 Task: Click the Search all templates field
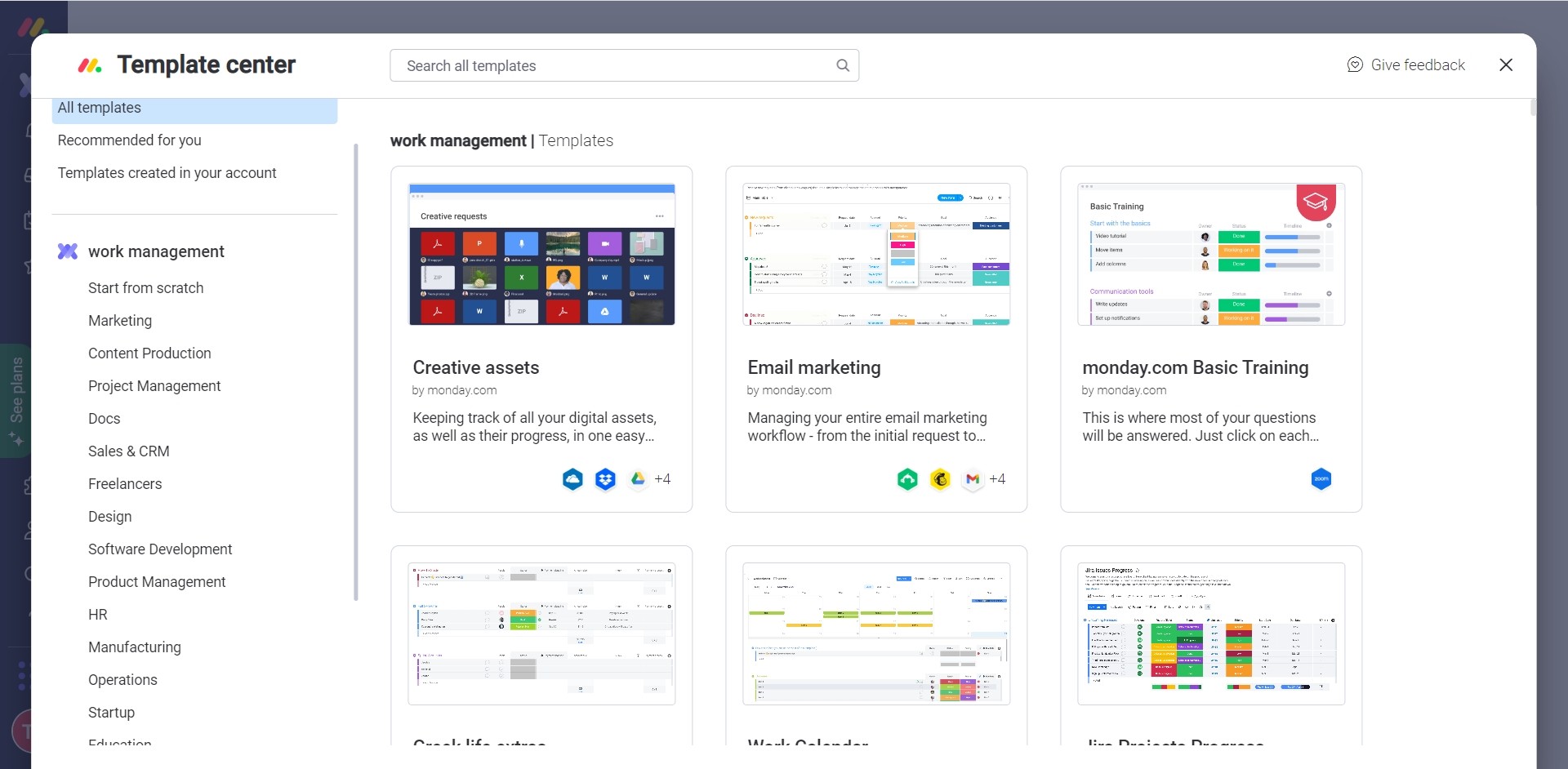pos(612,65)
